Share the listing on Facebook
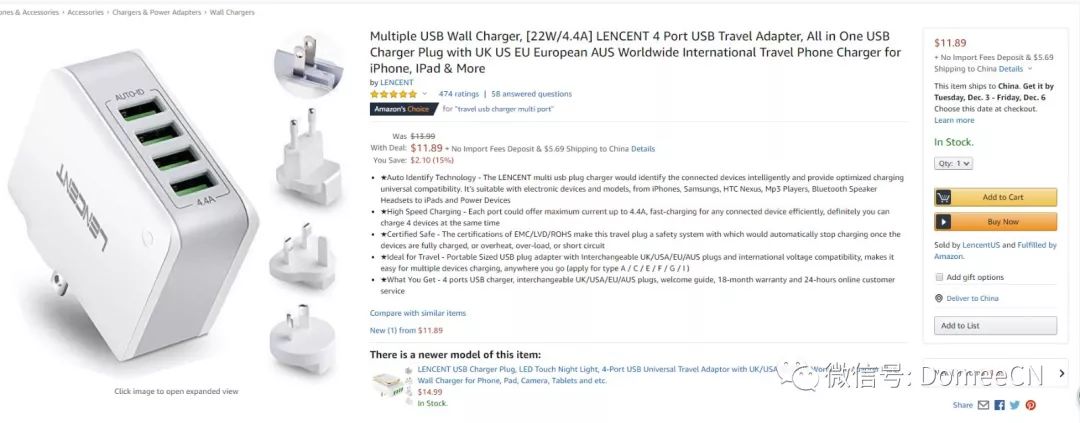 coord(999,405)
